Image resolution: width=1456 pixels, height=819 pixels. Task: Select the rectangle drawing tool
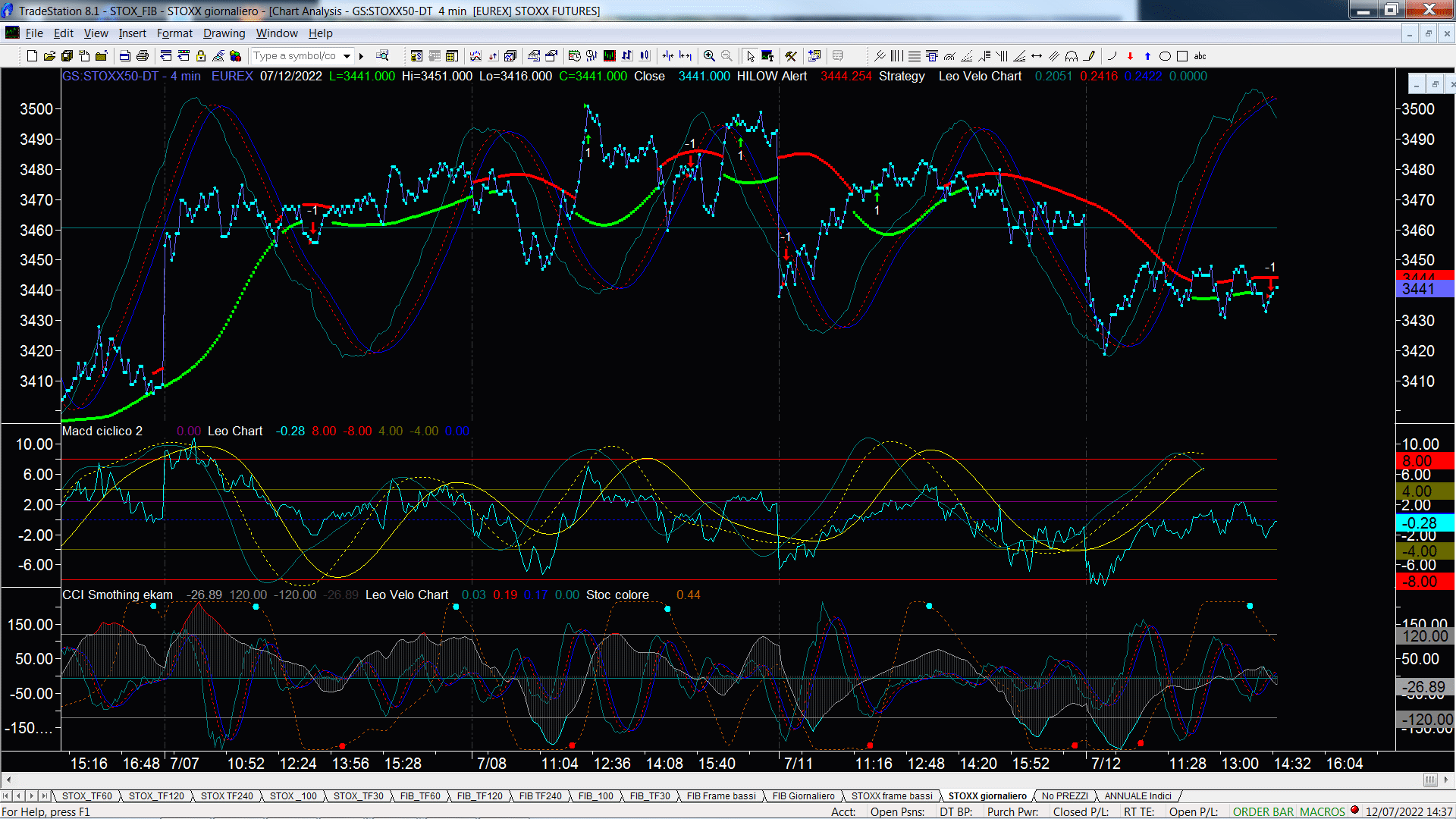1182,56
